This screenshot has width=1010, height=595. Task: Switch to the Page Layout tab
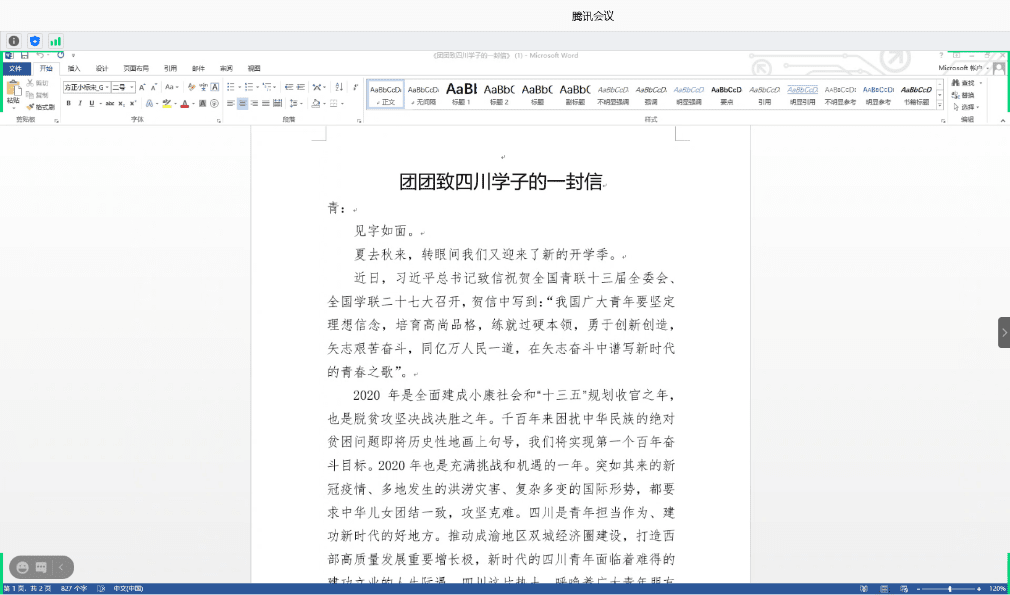[x=136, y=68]
